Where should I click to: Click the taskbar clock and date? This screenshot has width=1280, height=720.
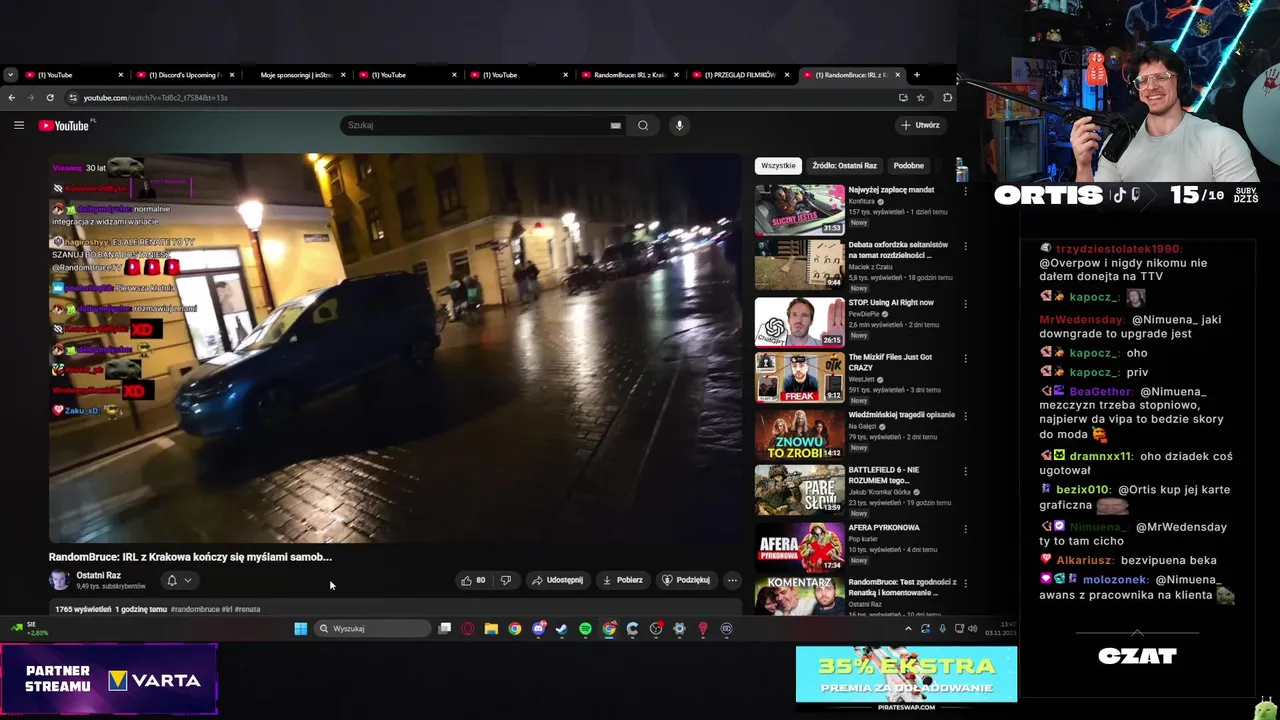coord(1000,629)
